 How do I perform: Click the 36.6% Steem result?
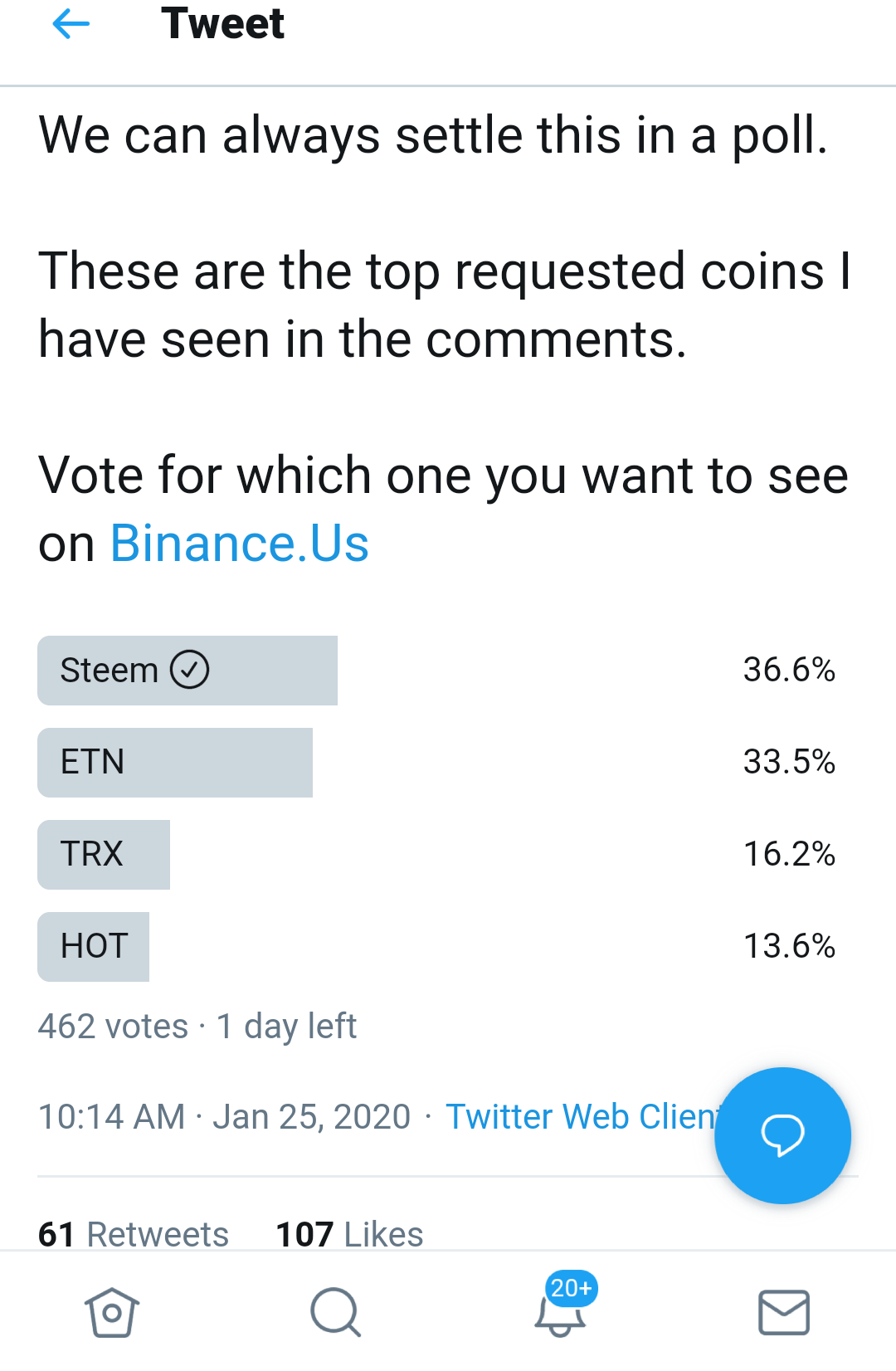click(x=789, y=670)
